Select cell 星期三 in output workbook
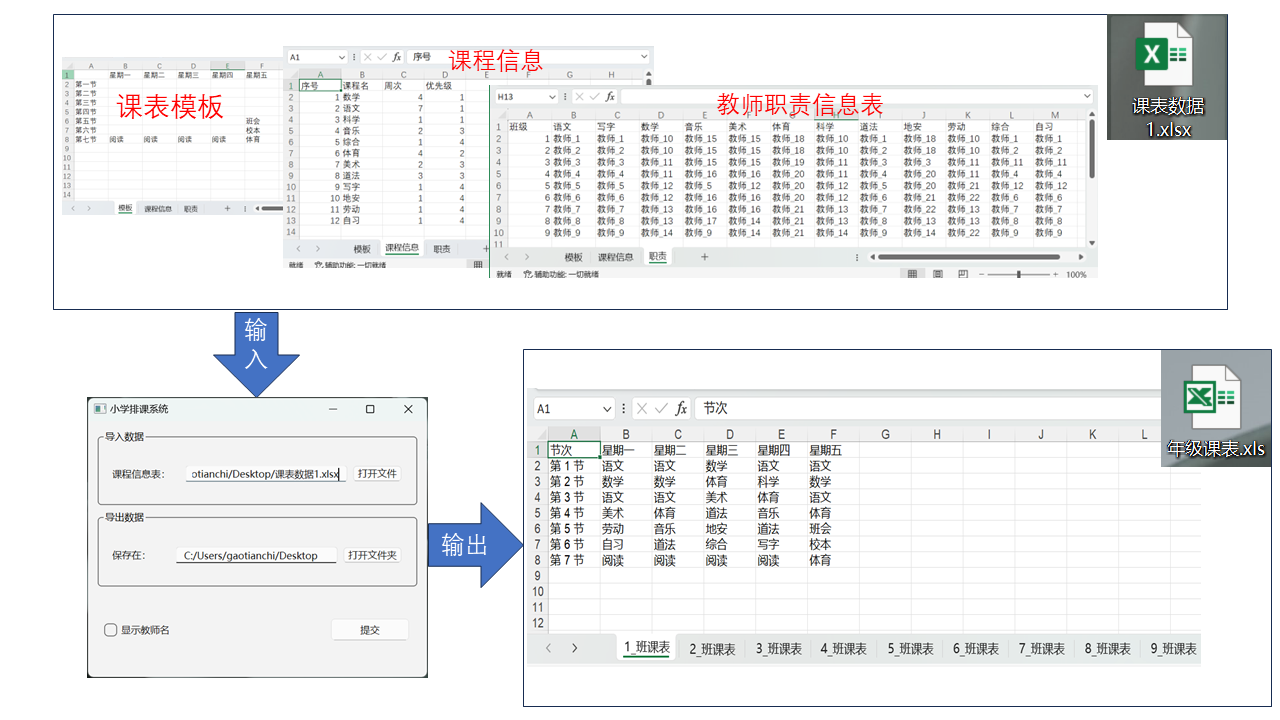 (x=730, y=450)
